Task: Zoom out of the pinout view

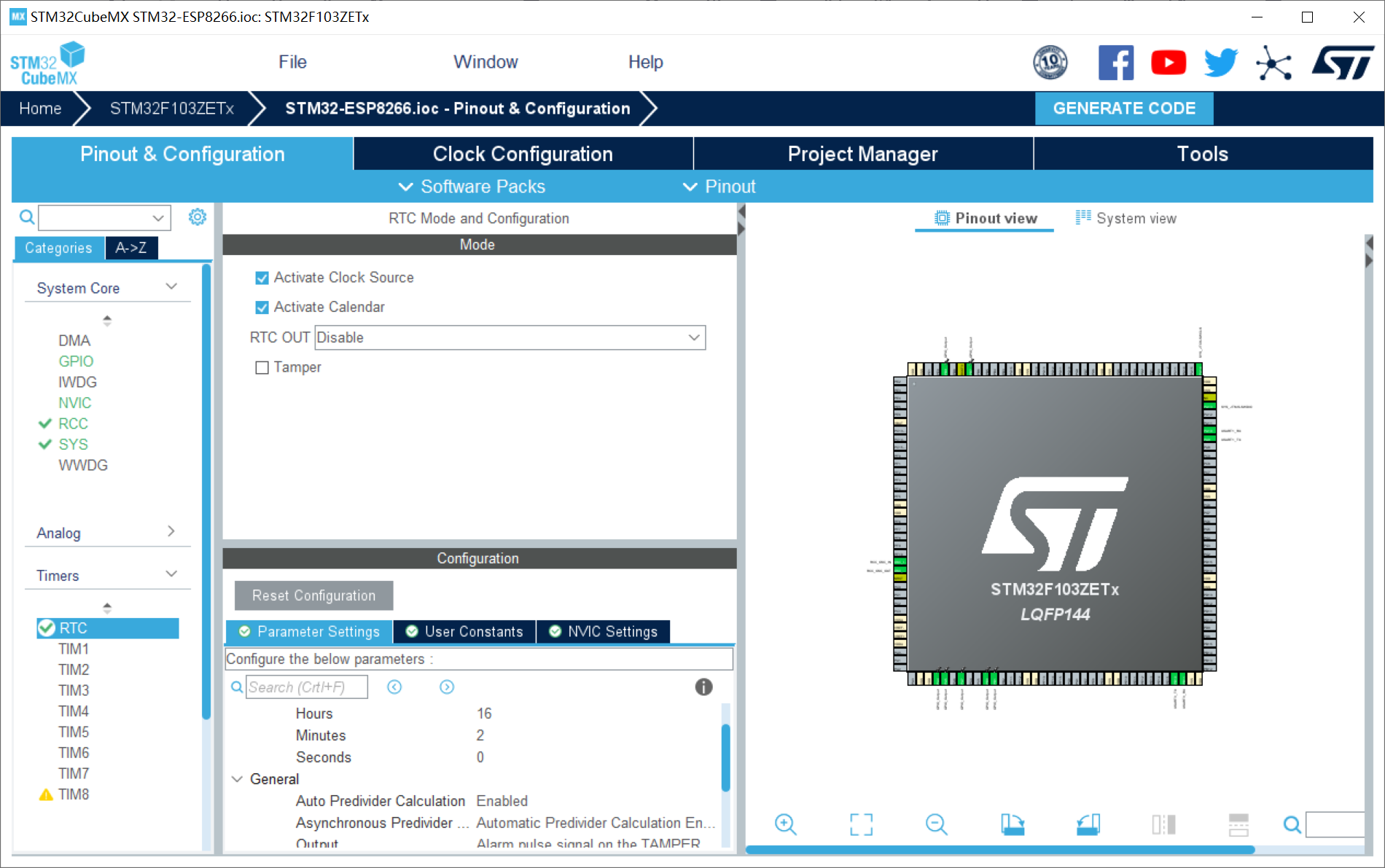Action: click(x=937, y=824)
